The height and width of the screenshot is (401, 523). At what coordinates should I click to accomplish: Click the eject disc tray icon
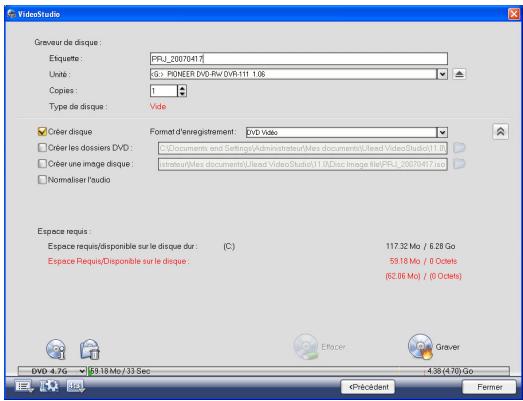(x=459, y=74)
